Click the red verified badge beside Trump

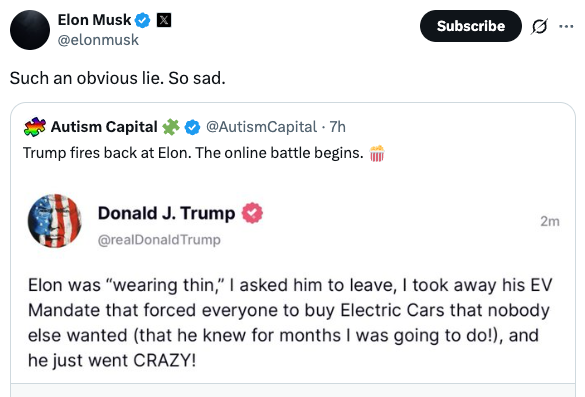tap(253, 213)
